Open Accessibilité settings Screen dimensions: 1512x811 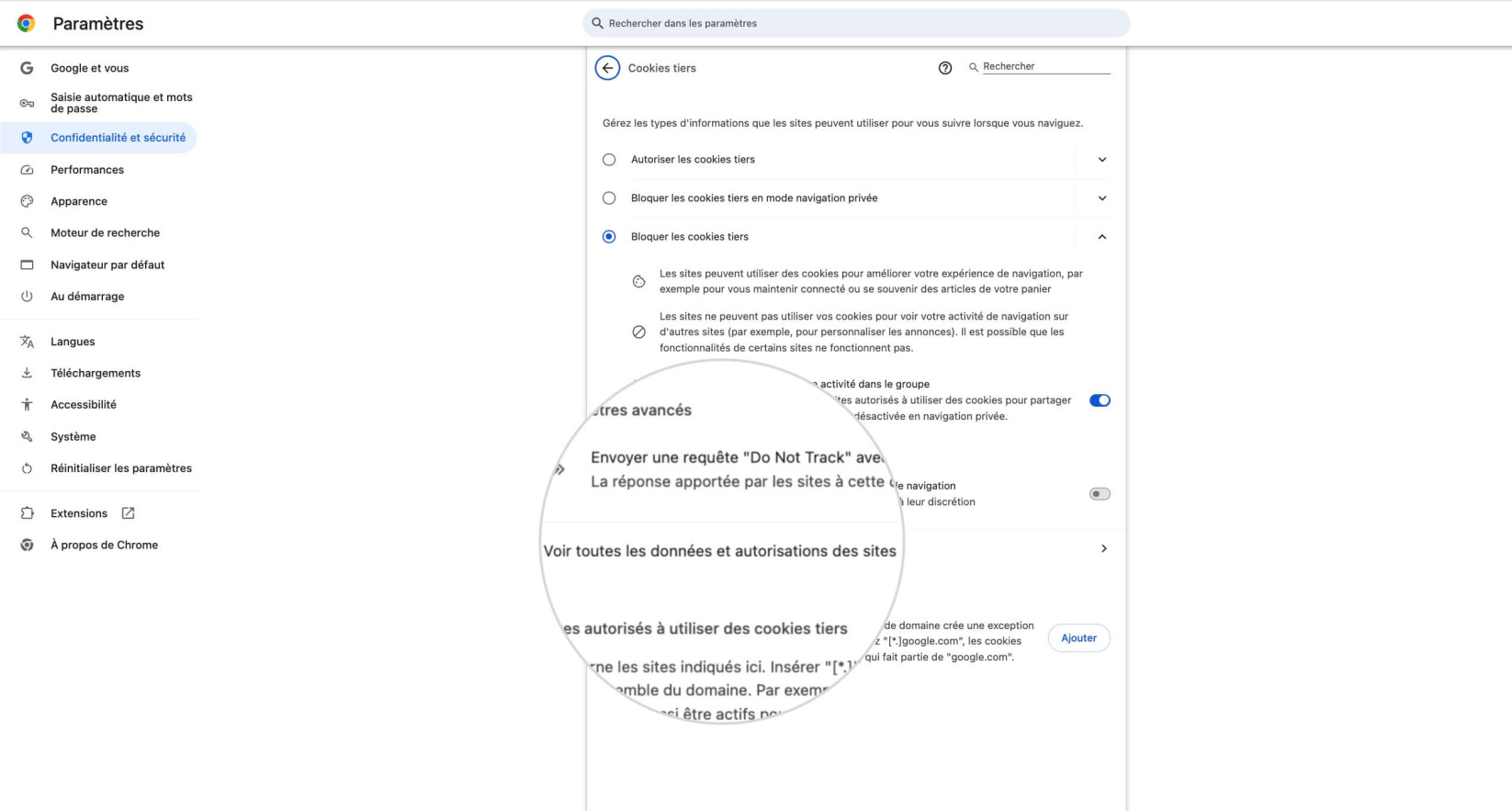84,405
